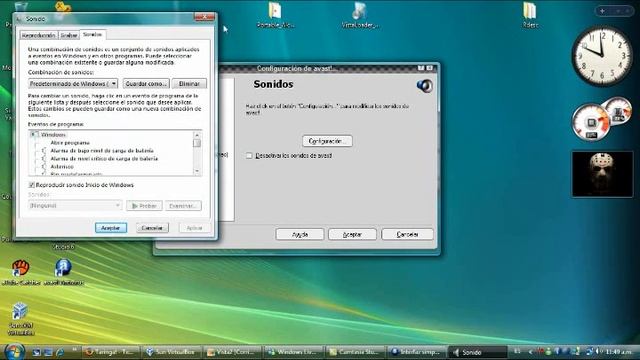The image size is (640, 360).
Task: Click the volume icon in system tray
Action: (598, 351)
